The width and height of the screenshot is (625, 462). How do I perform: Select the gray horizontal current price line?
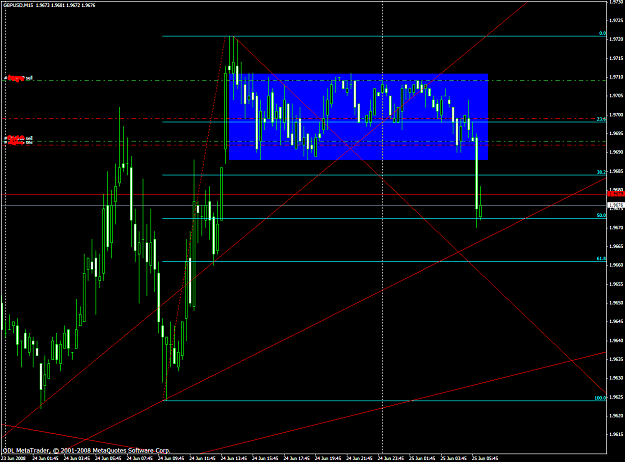[303, 205]
